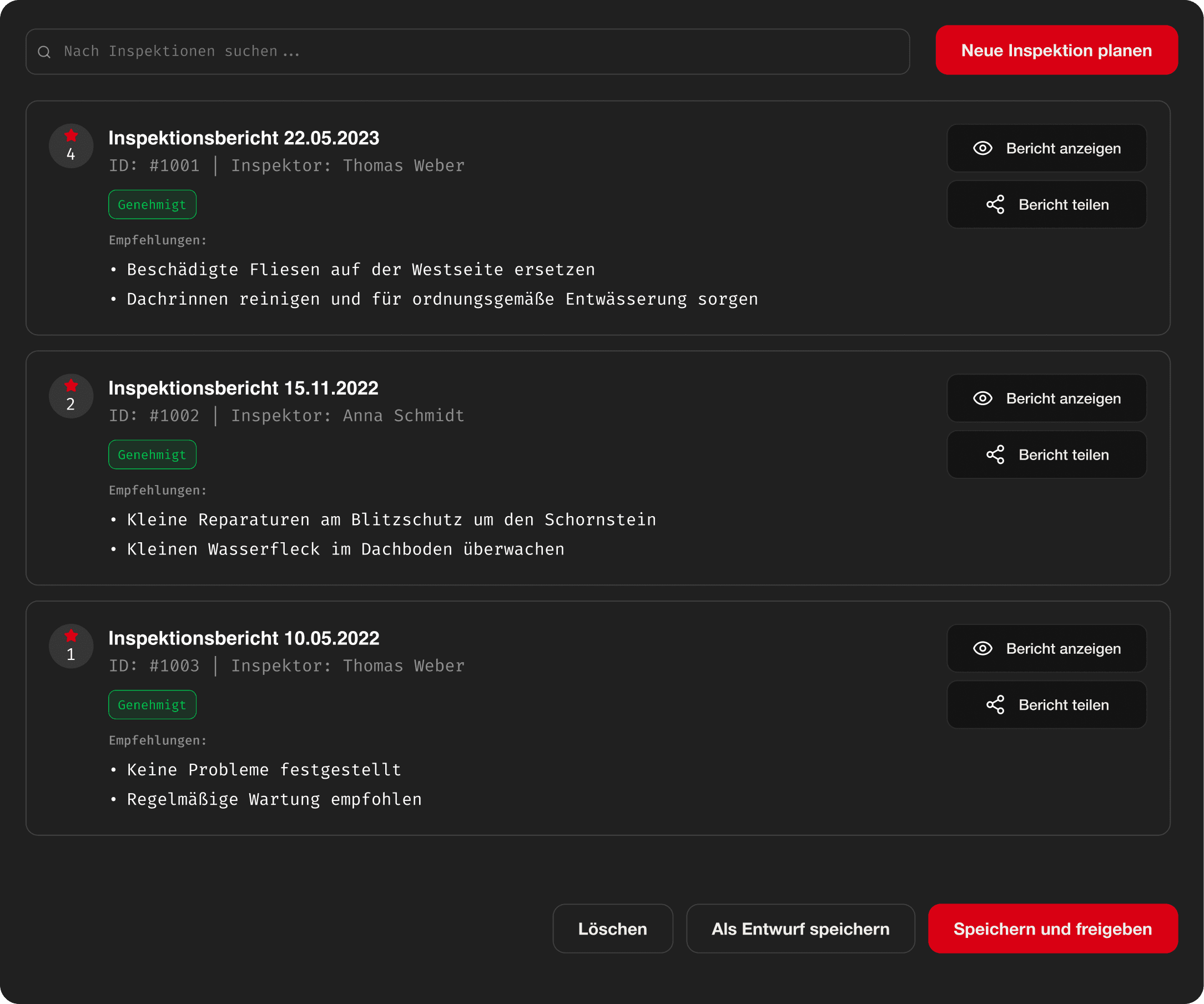Image resolution: width=1204 pixels, height=1004 pixels.
Task: Click eye icon on report 10.05.2022
Action: click(x=982, y=648)
